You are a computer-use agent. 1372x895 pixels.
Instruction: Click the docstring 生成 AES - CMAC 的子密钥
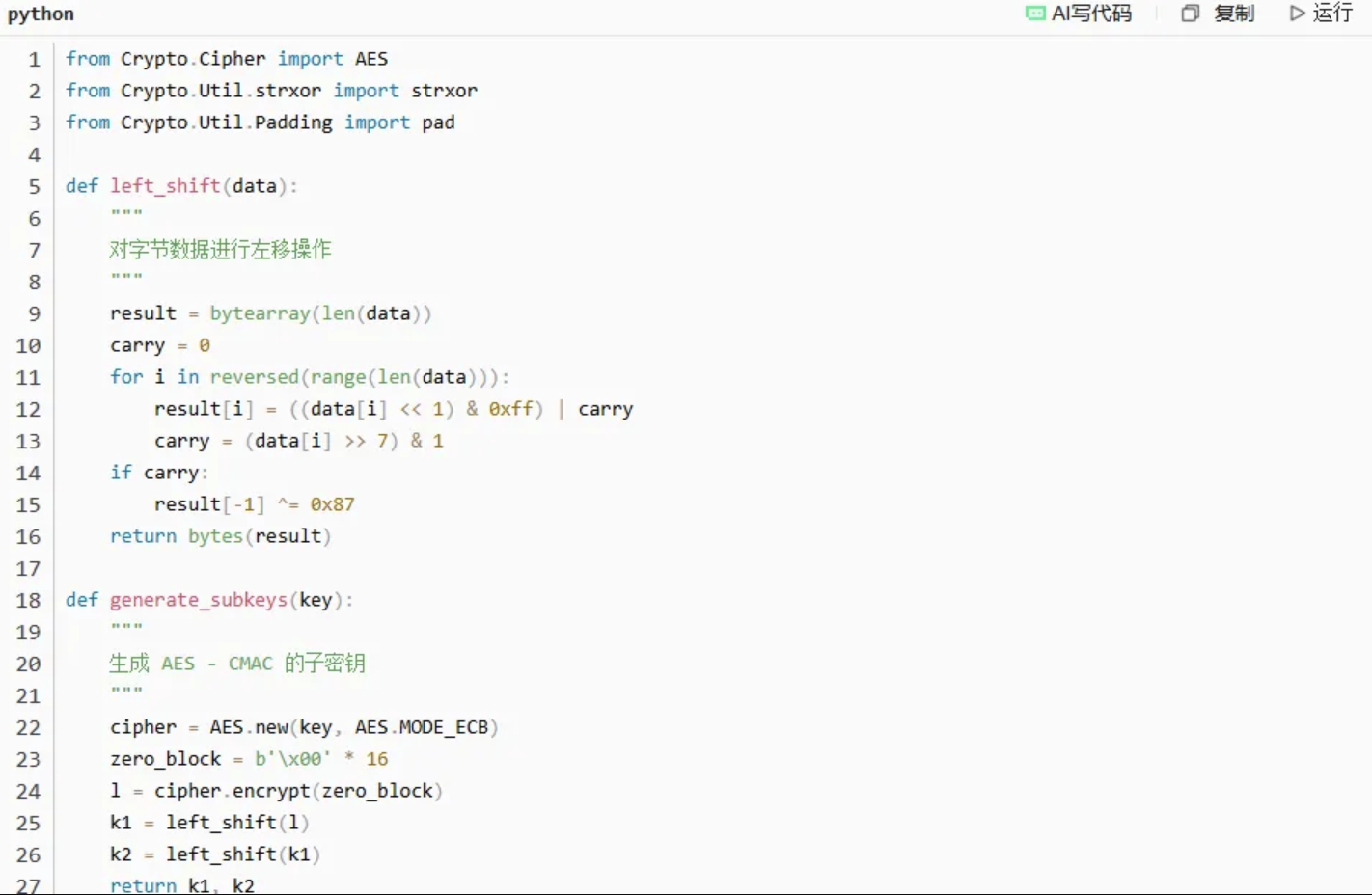pos(236,664)
